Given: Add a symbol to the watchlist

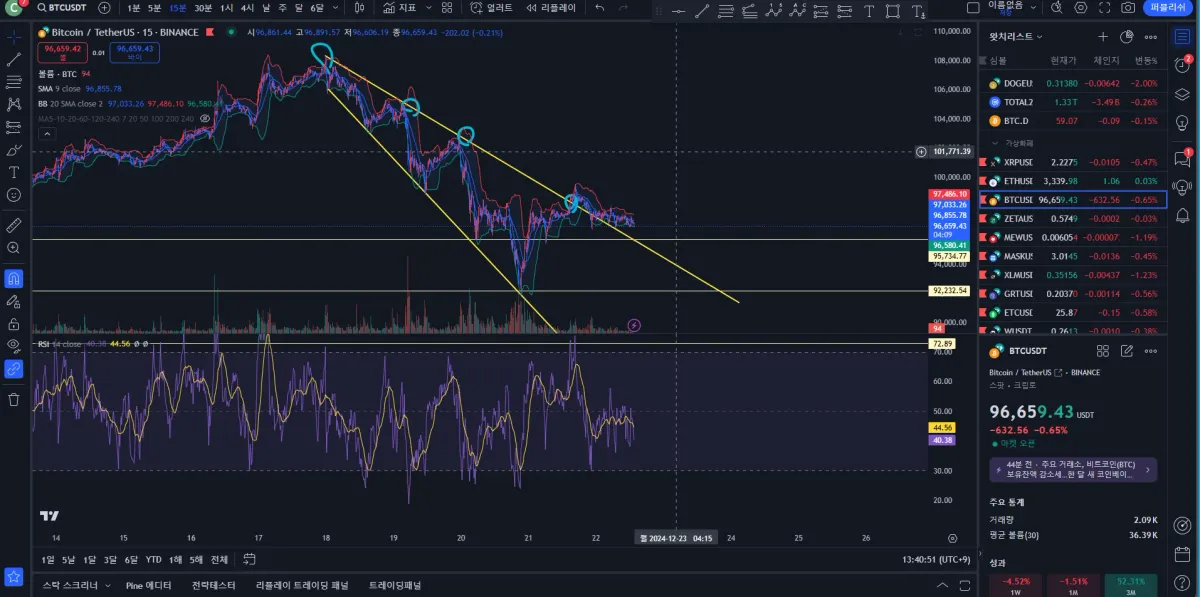Looking at the screenshot, I should 1103,36.
